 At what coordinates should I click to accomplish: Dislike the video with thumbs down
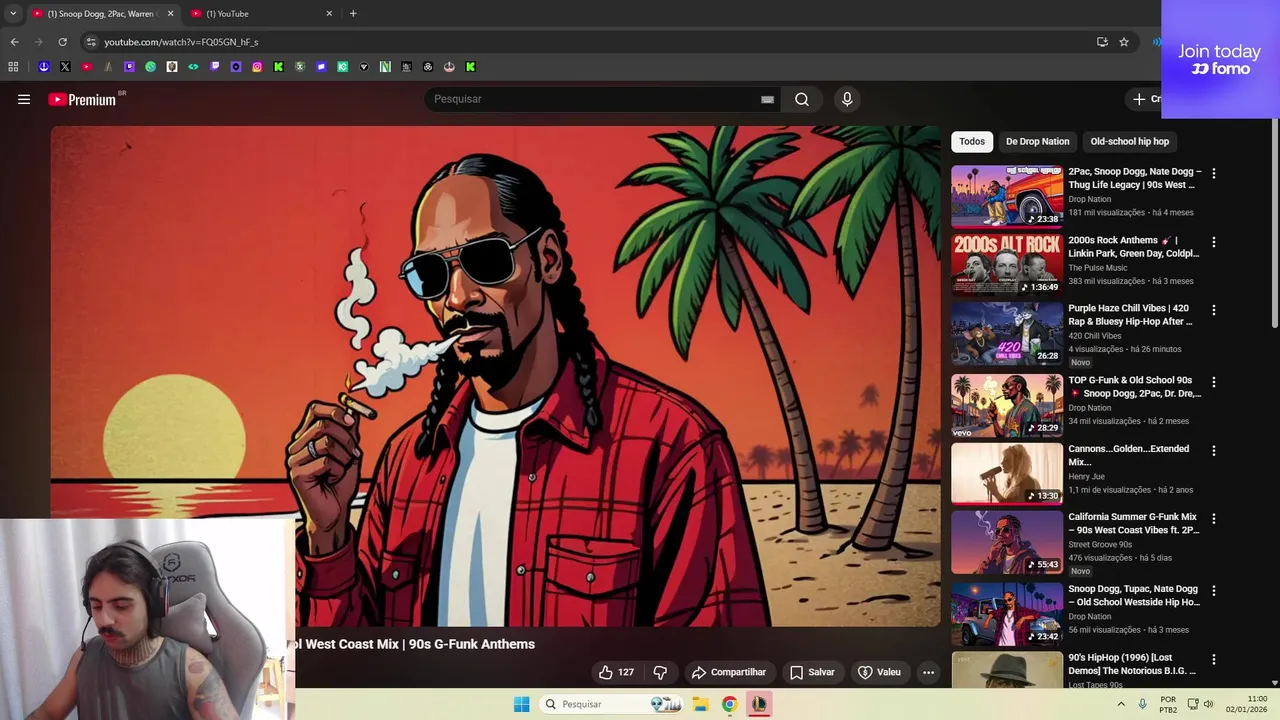[x=660, y=672]
